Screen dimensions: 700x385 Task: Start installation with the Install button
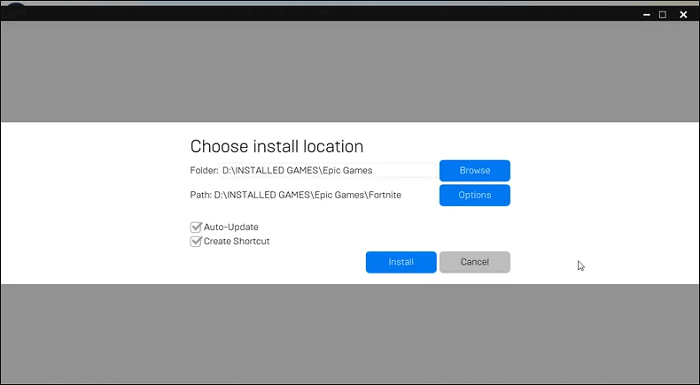coord(401,262)
